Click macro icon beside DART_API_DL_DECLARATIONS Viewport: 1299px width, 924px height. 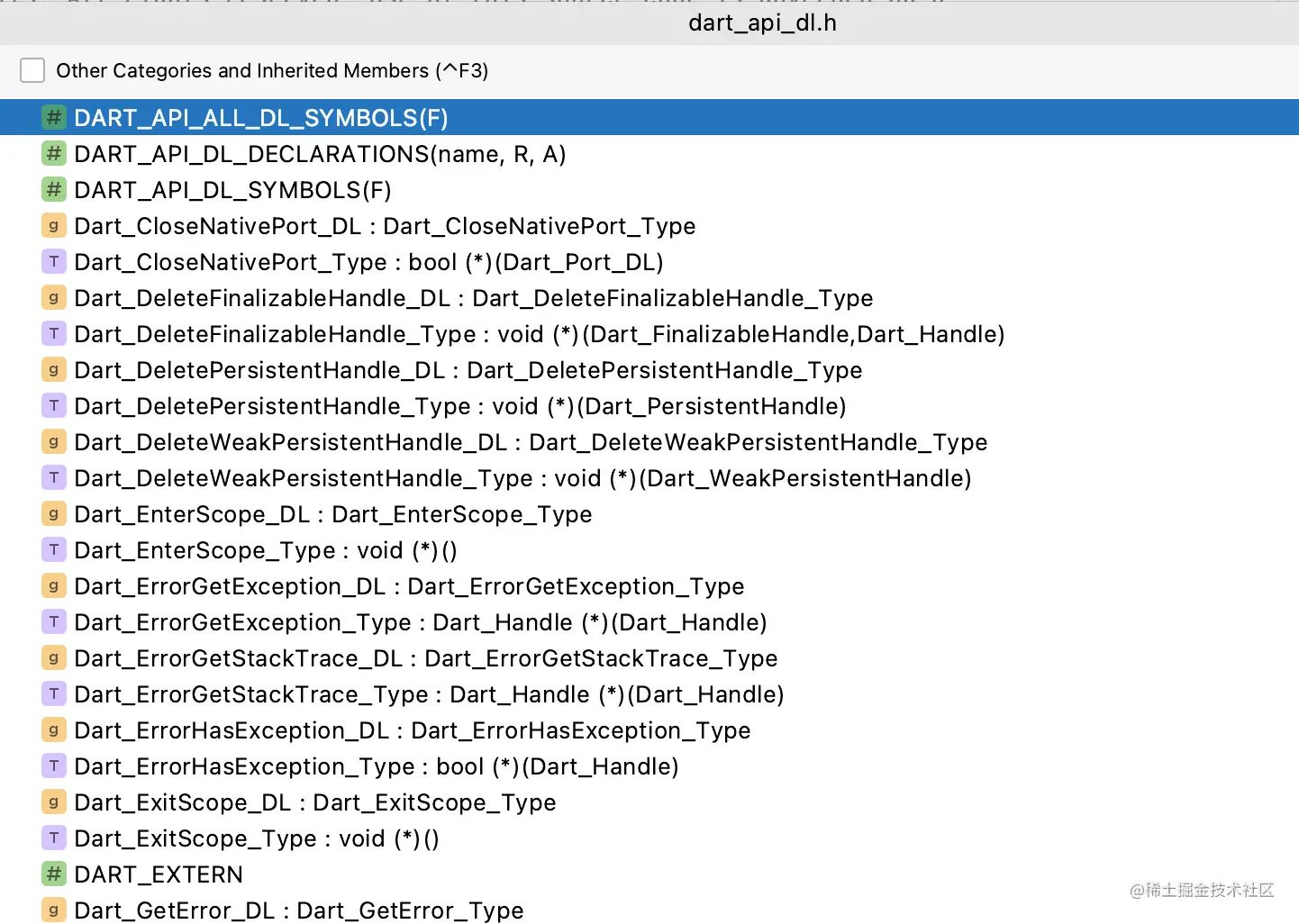[54, 153]
